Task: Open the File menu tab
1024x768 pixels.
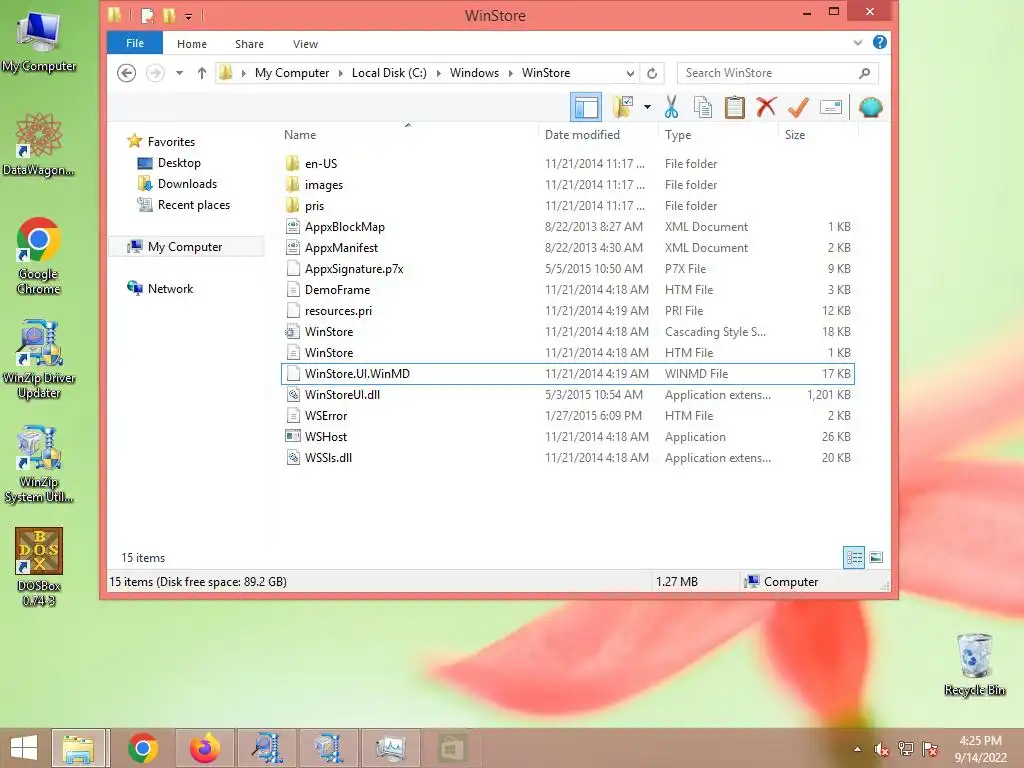Action: pyautogui.click(x=135, y=43)
